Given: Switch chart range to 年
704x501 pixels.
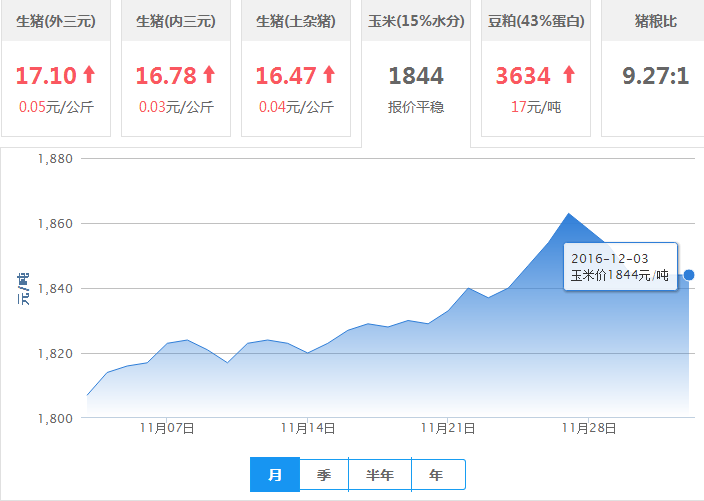Looking at the screenshot, I should 438,475.
